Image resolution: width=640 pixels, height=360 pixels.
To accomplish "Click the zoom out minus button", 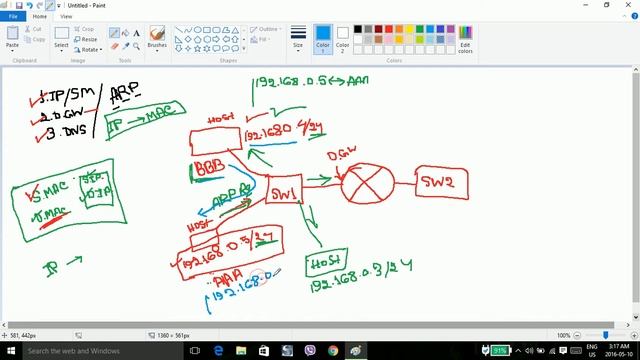I will [x=577, y=335].
